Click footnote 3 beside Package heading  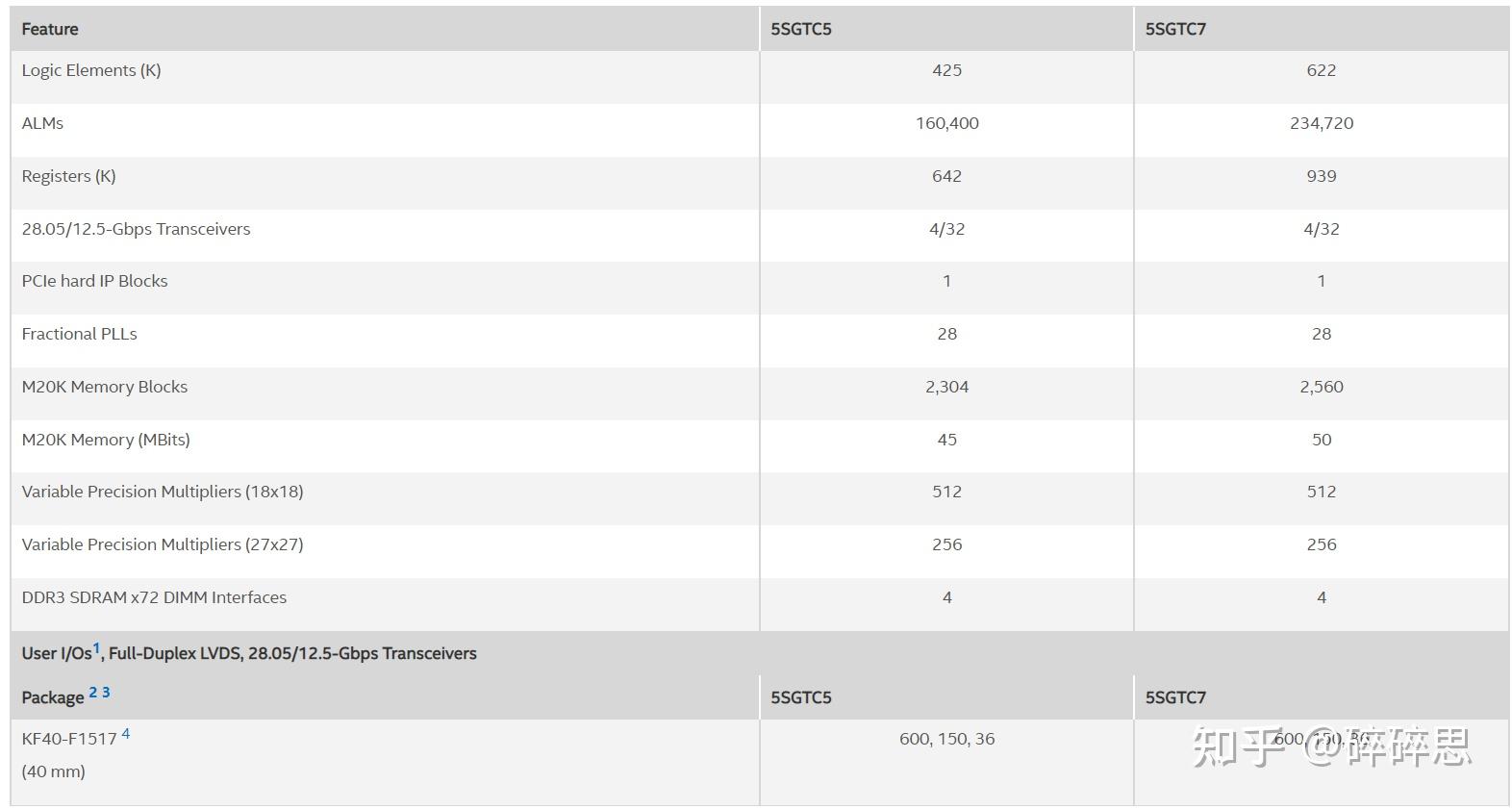coord(106,693)
